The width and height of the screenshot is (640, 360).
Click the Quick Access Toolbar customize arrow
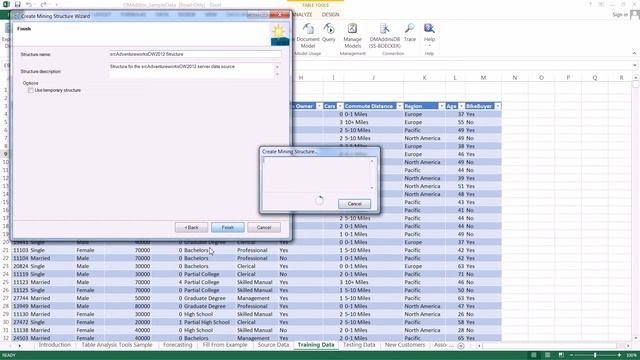click(56, 5)
